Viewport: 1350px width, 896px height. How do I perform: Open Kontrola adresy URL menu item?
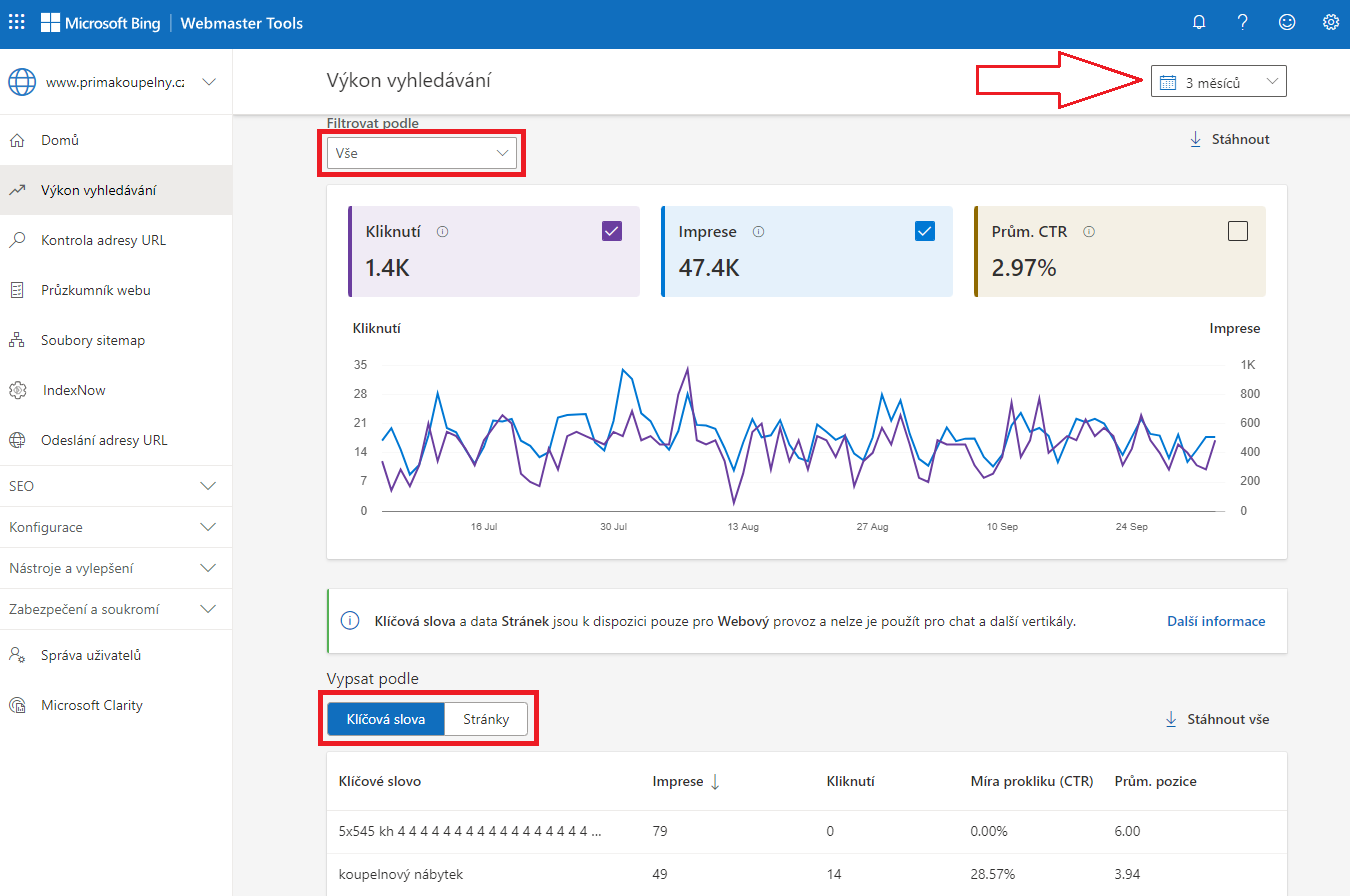pyautogui.click(x=116, y=240)
